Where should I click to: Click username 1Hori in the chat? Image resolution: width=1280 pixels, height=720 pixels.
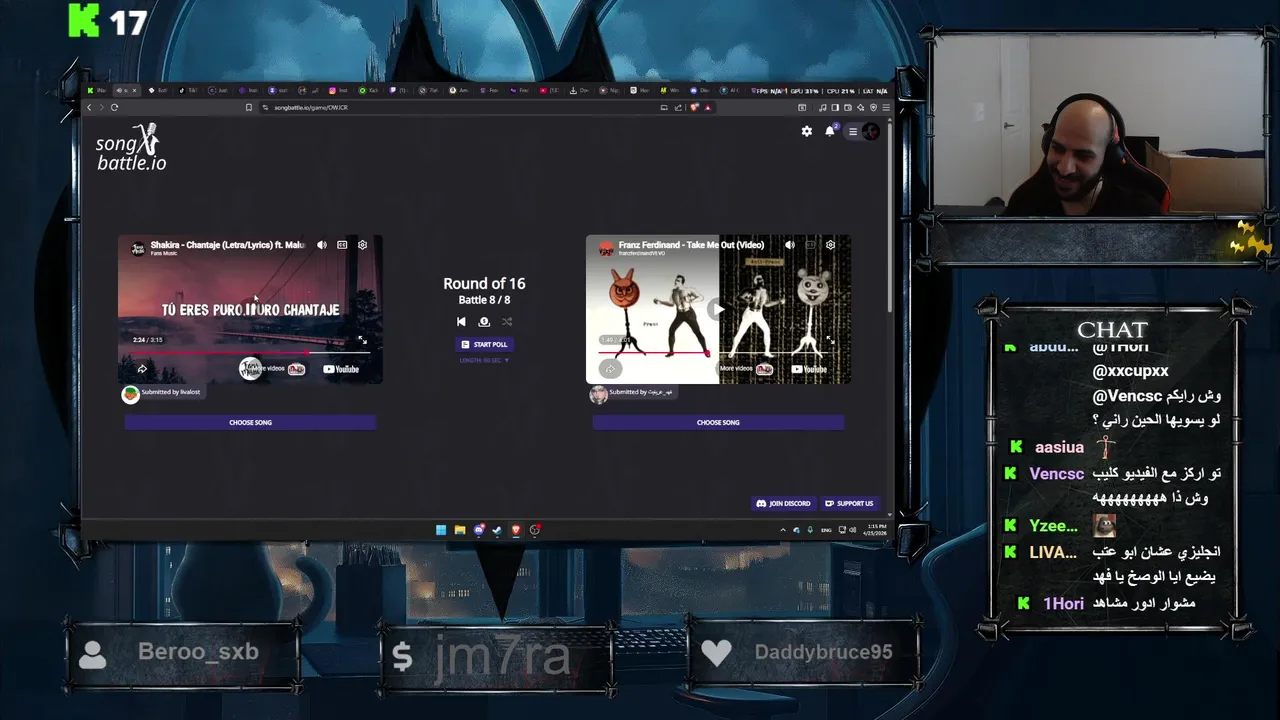coord(1063,604)
